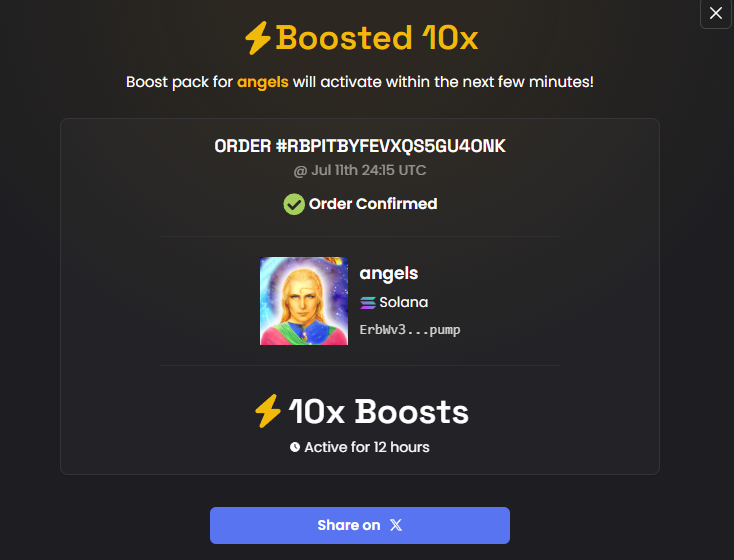Click the yellow angels link in subtitle
This screenshot has height=560, width=734.
click(x=263, y=82)
